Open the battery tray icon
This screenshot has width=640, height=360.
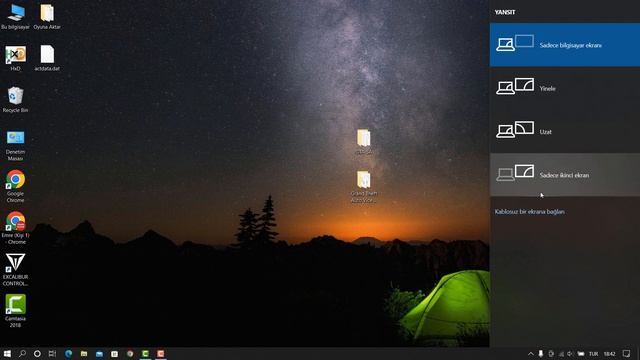point(580,354)
